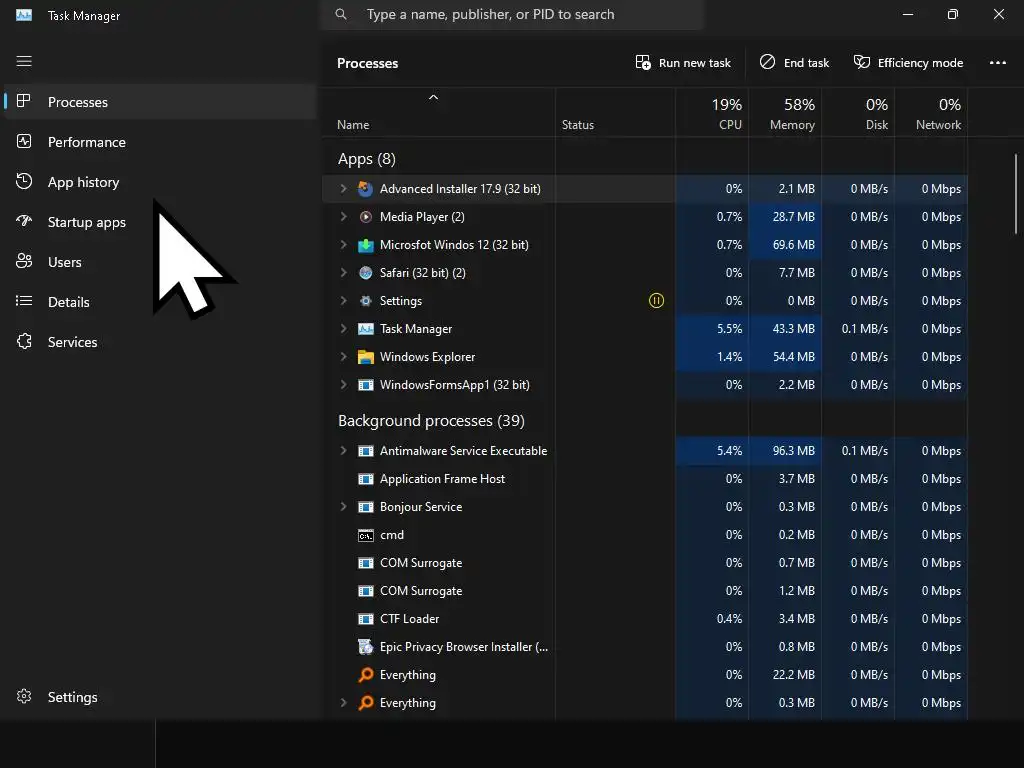Click the Task Manager title bar icon

[x=24, y=15]
